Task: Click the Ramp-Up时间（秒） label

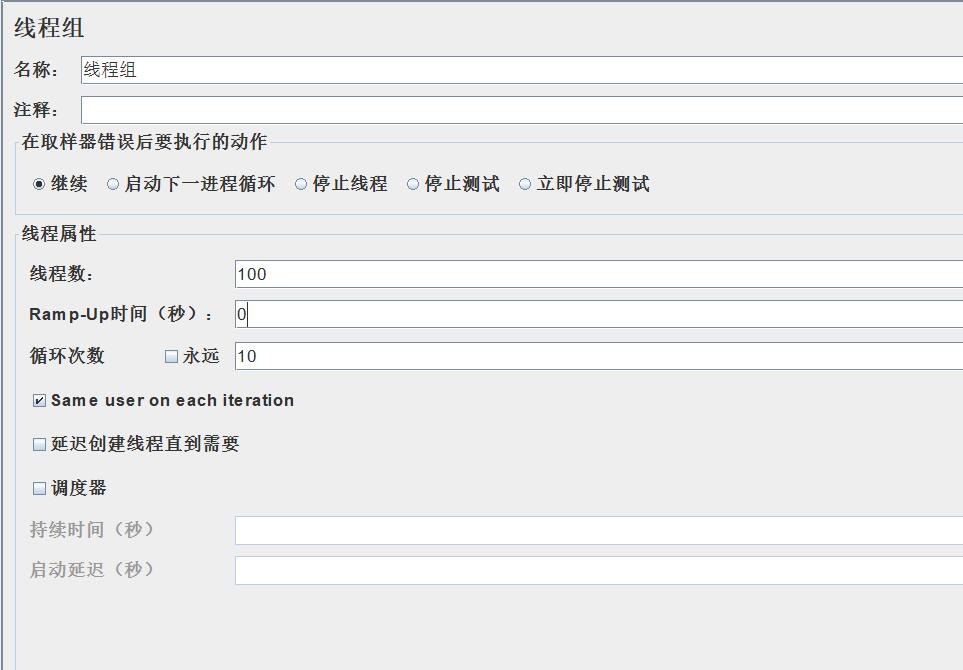Action: (x=121, y=314)
